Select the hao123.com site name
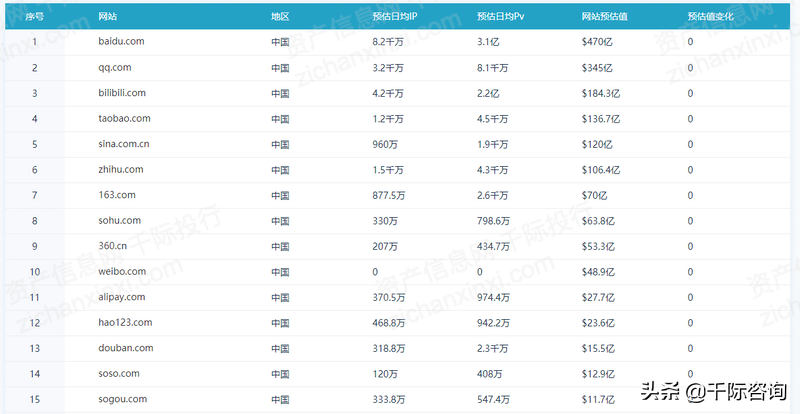The image size is (800, 414). [x=125, y=323]
